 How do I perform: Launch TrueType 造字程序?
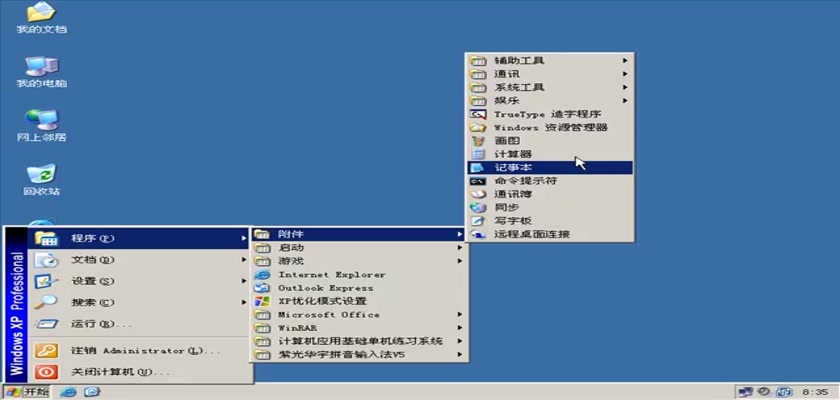(550, 114)
